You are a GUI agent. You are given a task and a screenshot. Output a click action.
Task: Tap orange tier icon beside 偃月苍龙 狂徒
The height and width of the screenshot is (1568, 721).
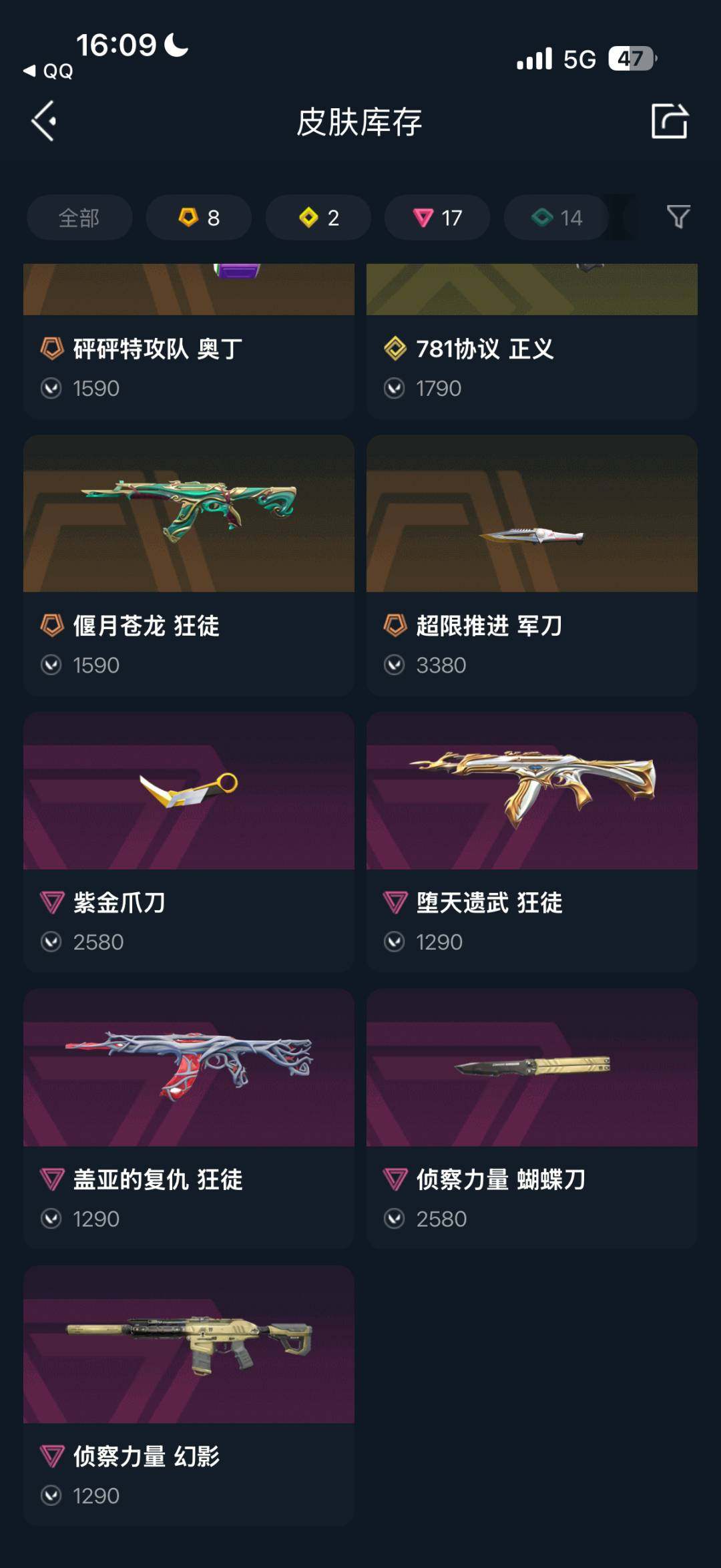tap(52, 626)
